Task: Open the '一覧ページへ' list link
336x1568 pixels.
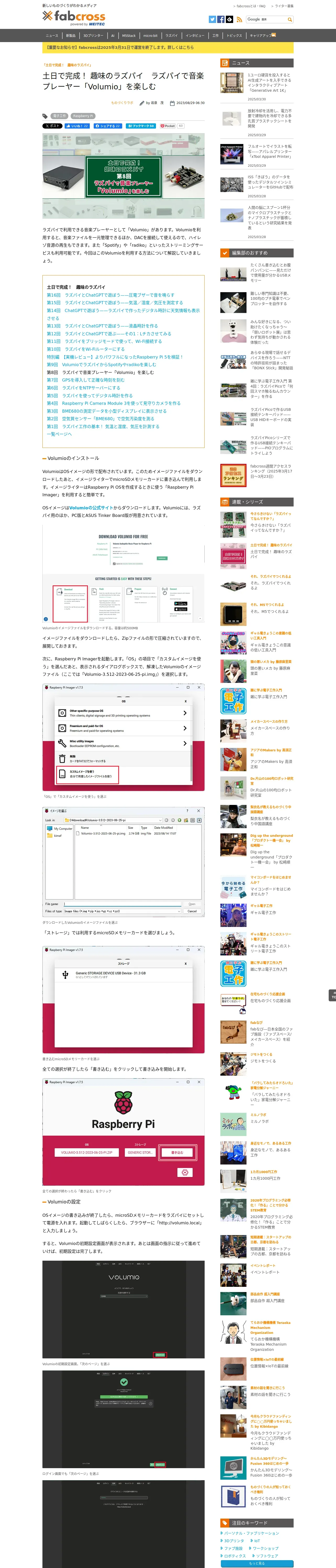Action: coord(59,434)
